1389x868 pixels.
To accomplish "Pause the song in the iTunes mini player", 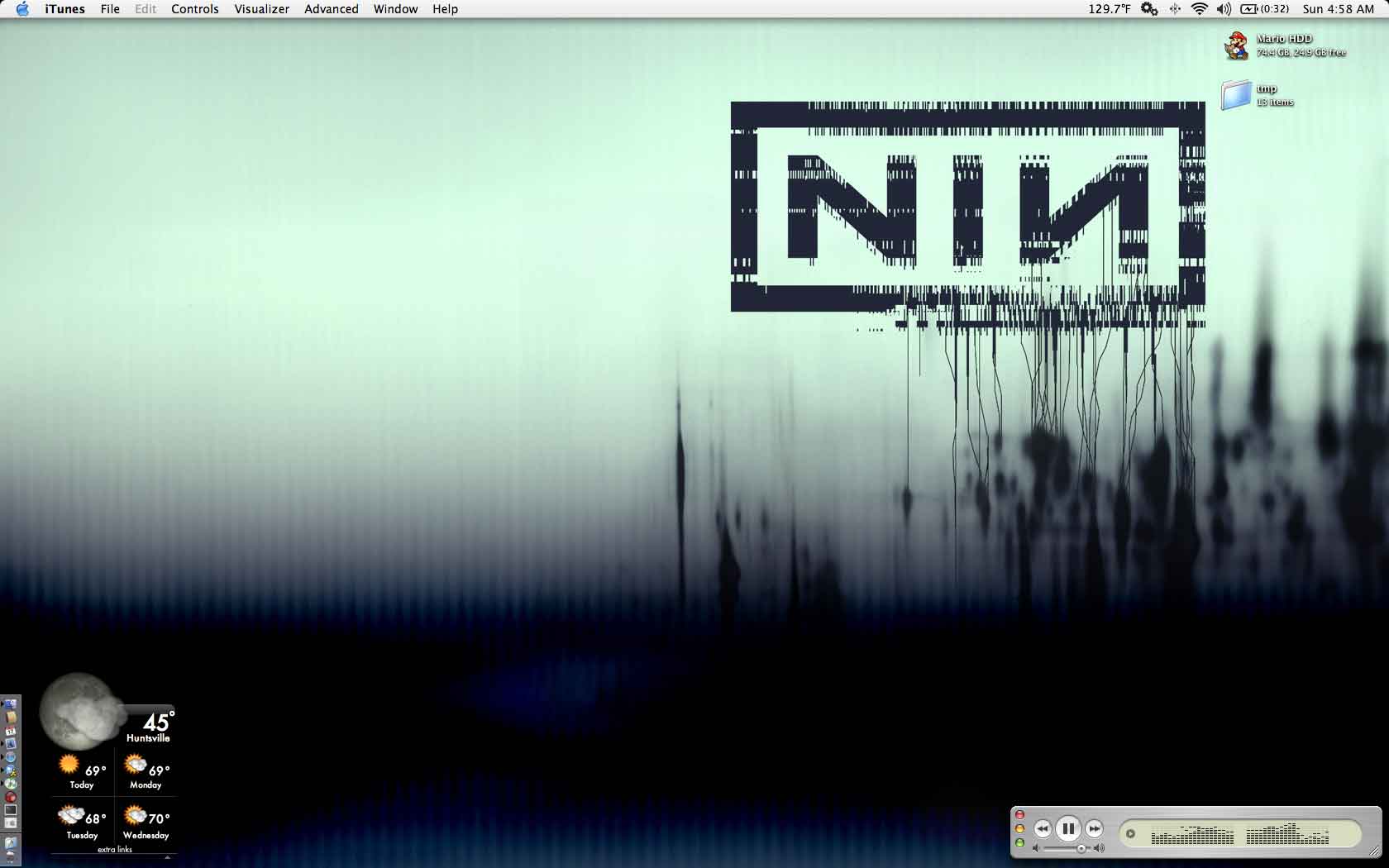I will 1068,828.
